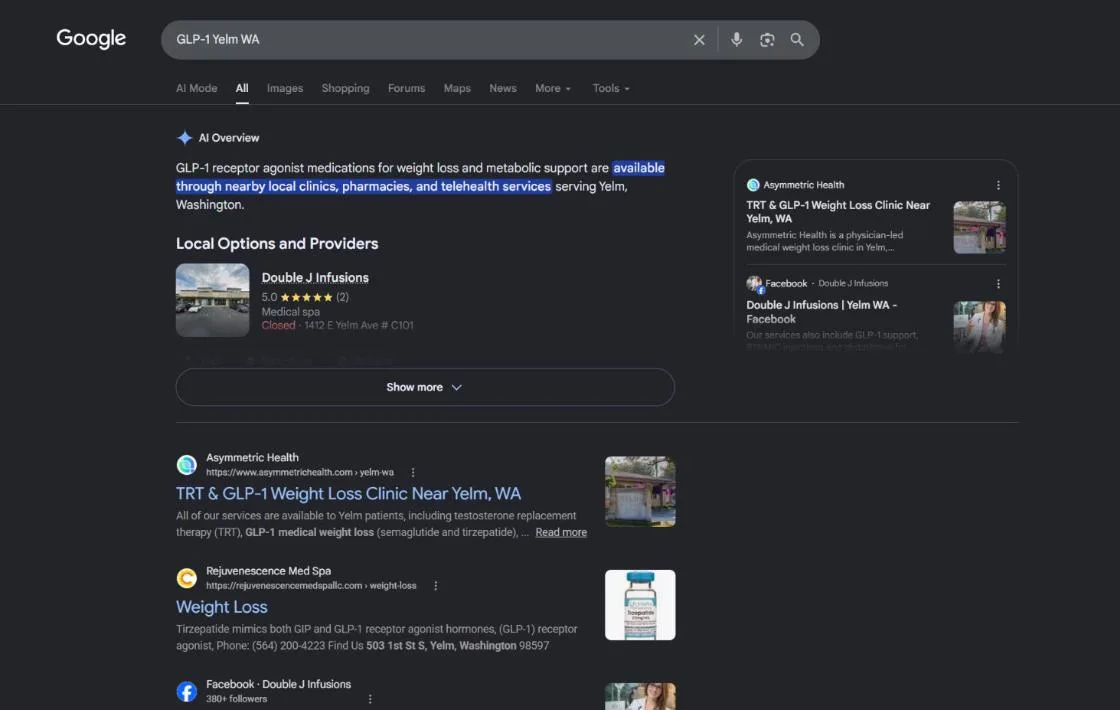1120x710 pixels.
Task: Open side card Double J Infusions Facebook link
Action: pyautogui.click(x=821, y=312)
